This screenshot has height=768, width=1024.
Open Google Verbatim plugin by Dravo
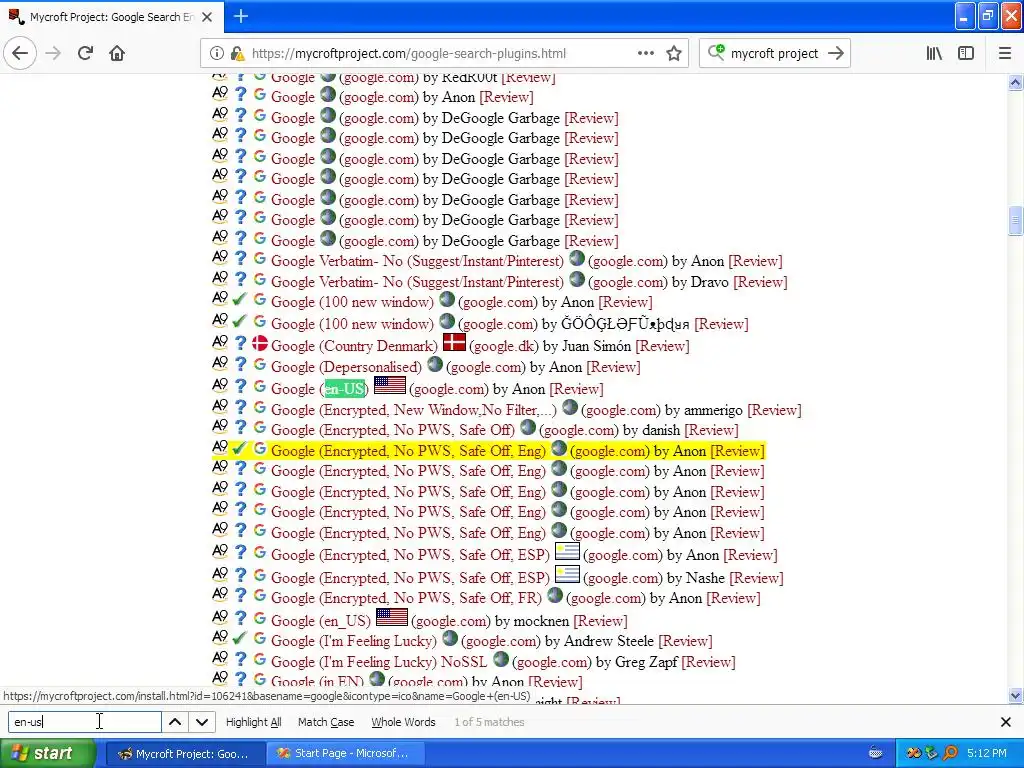pos(417,282)
